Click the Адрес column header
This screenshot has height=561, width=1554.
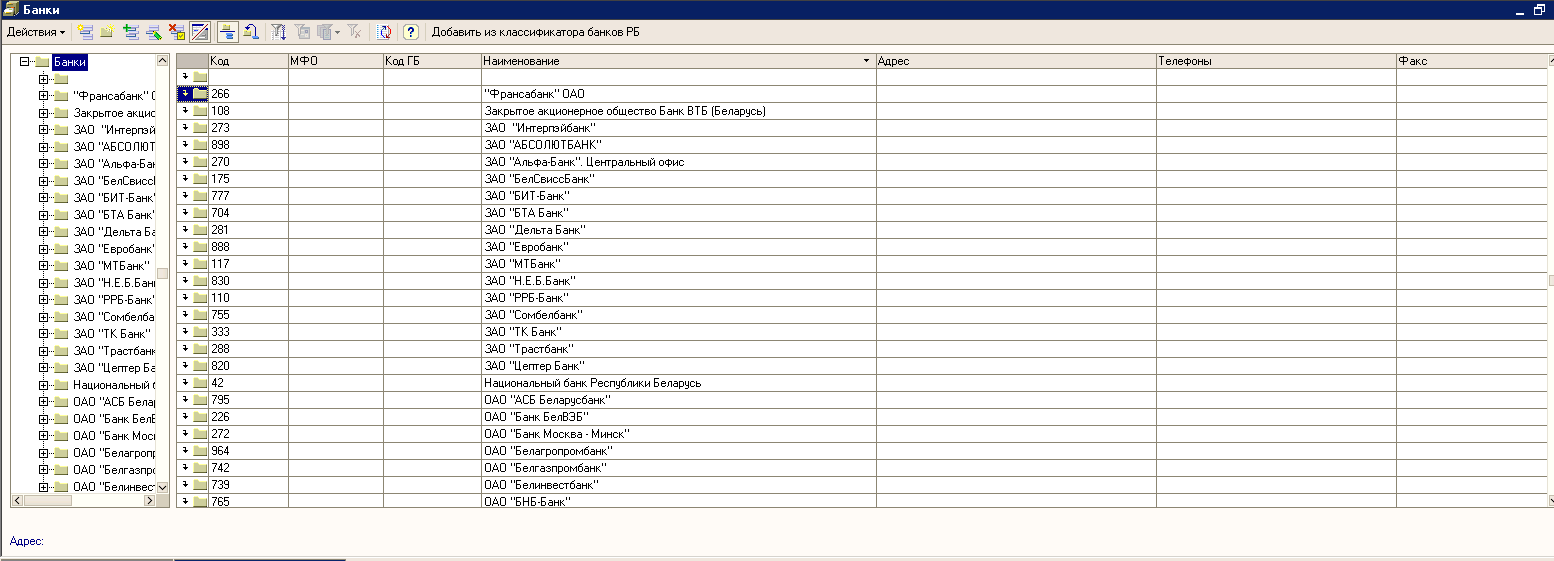pyautogui.click(x=1016, y=61)
